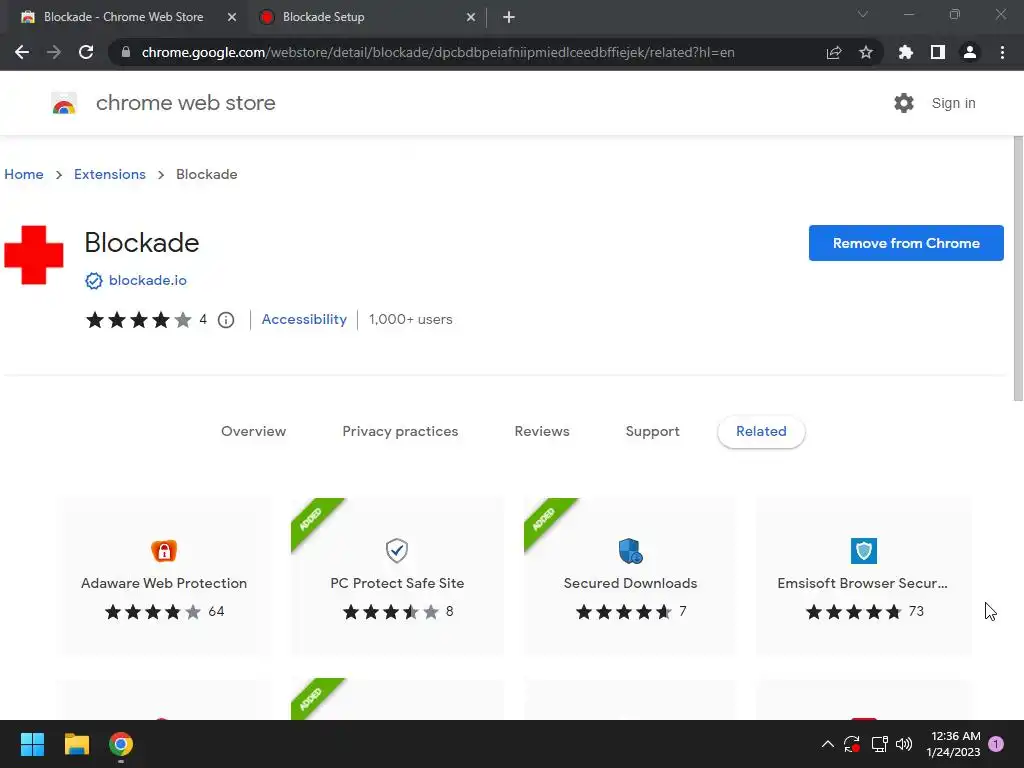Click the chrome web store header title
The width and height of the screenshot is (1024, 768).
tap(185, 103)
